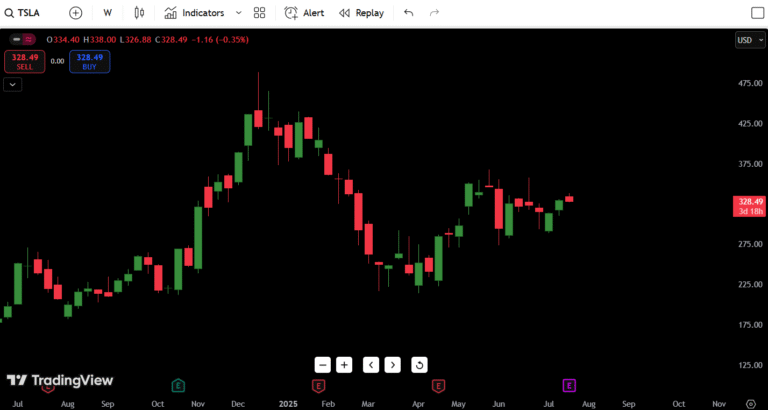This screenshot has height=410, width=768.
Task: Click the Mar label on the time axis
Action: 368,404
